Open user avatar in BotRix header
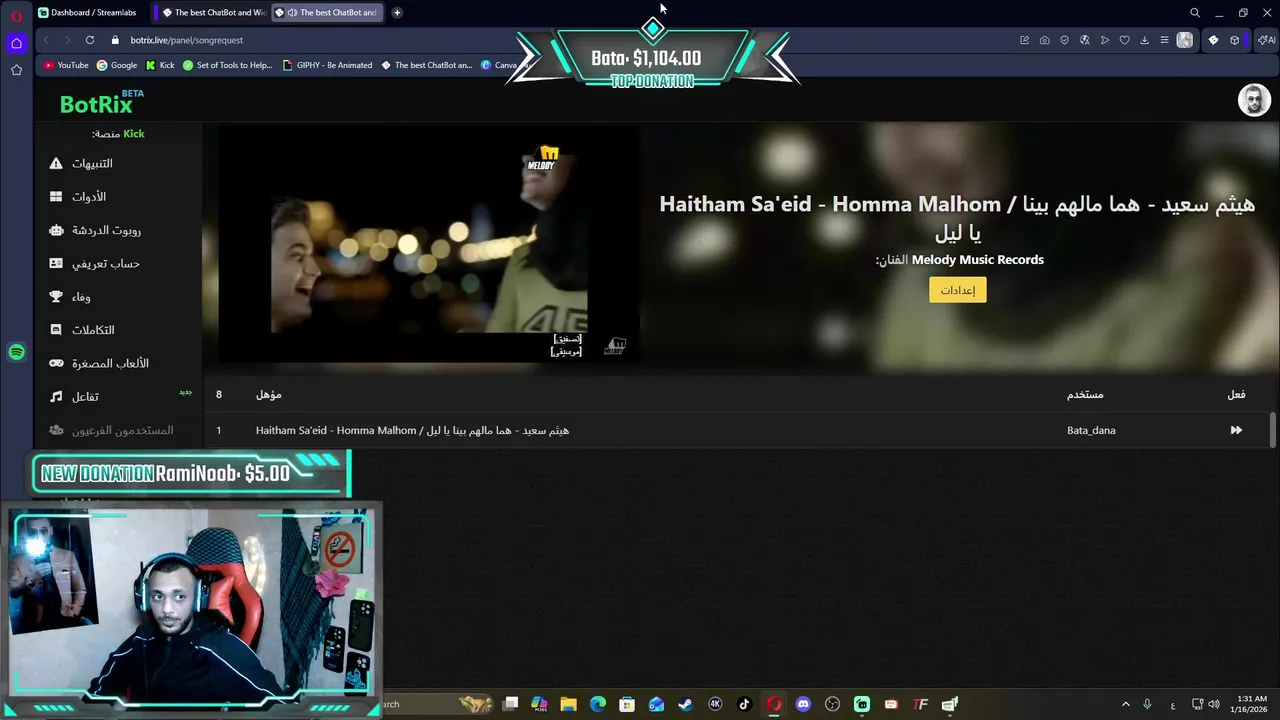The height and width of the screenshot is (720, 1280). [x=1254, y=100]
